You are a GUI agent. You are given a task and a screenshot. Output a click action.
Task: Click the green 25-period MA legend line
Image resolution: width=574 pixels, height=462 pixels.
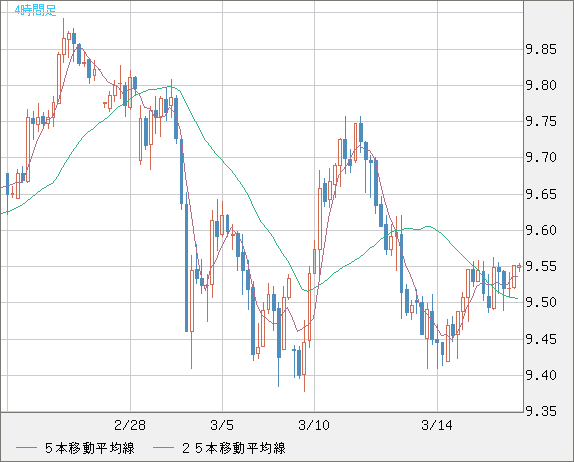[x=163, y=448]
